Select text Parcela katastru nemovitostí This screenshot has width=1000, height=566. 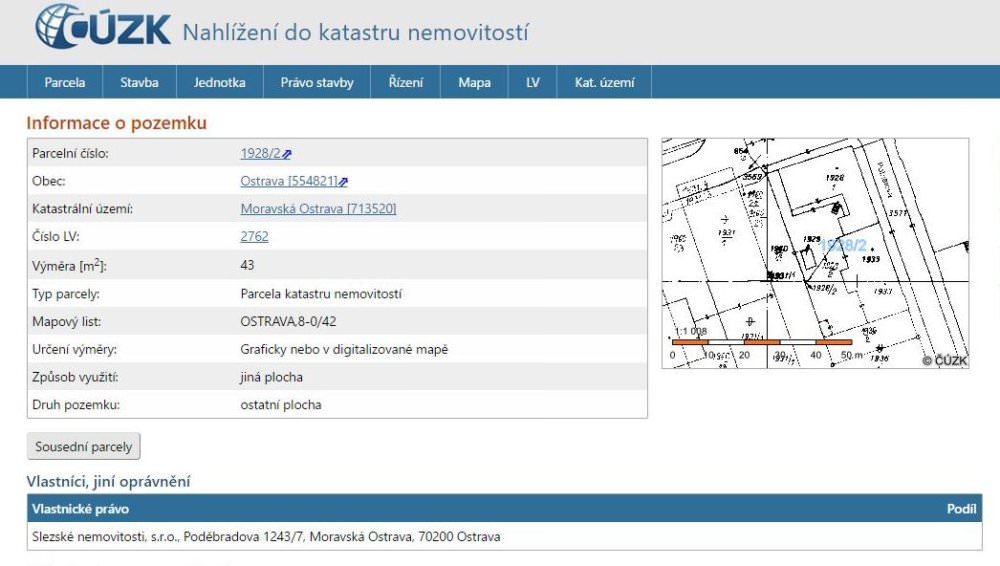pyautogui.click(x=321, y=294)
